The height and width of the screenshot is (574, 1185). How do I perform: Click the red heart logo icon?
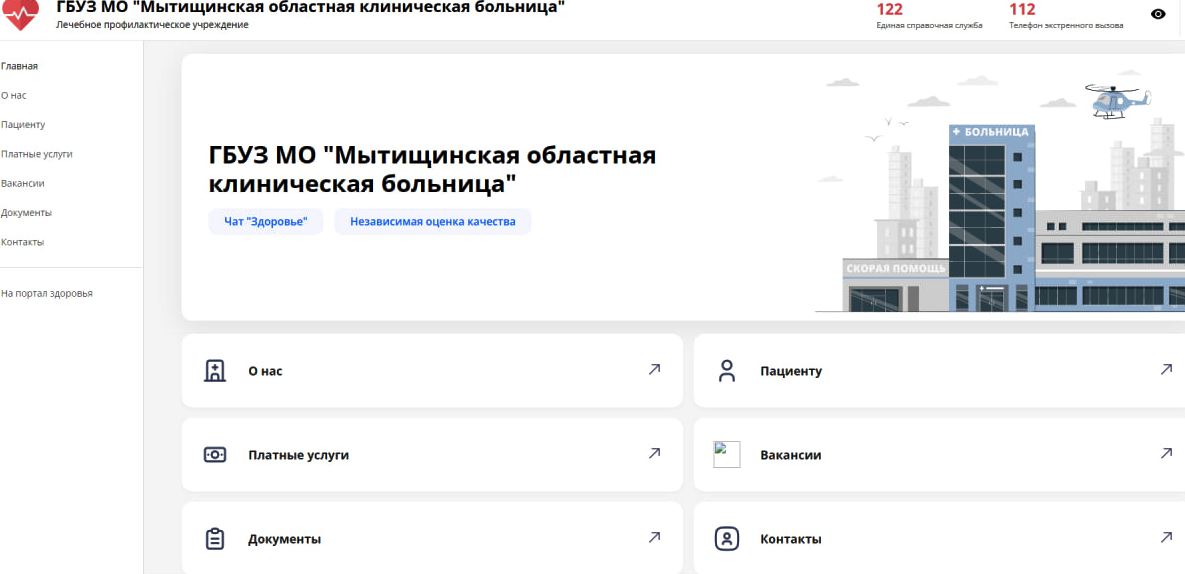(x=23, y=14)
